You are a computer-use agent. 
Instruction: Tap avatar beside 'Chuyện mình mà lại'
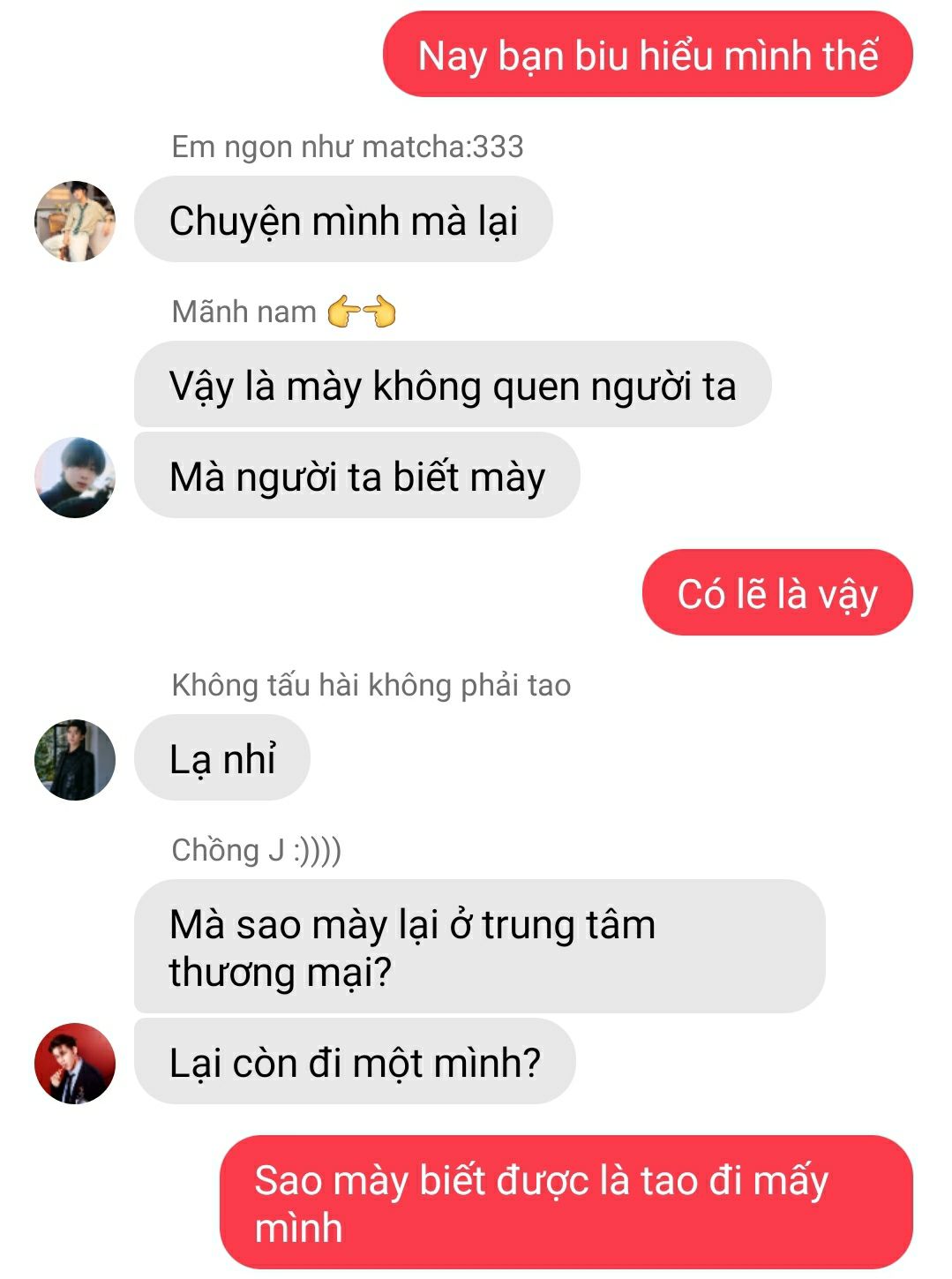(x=75, y=221)
